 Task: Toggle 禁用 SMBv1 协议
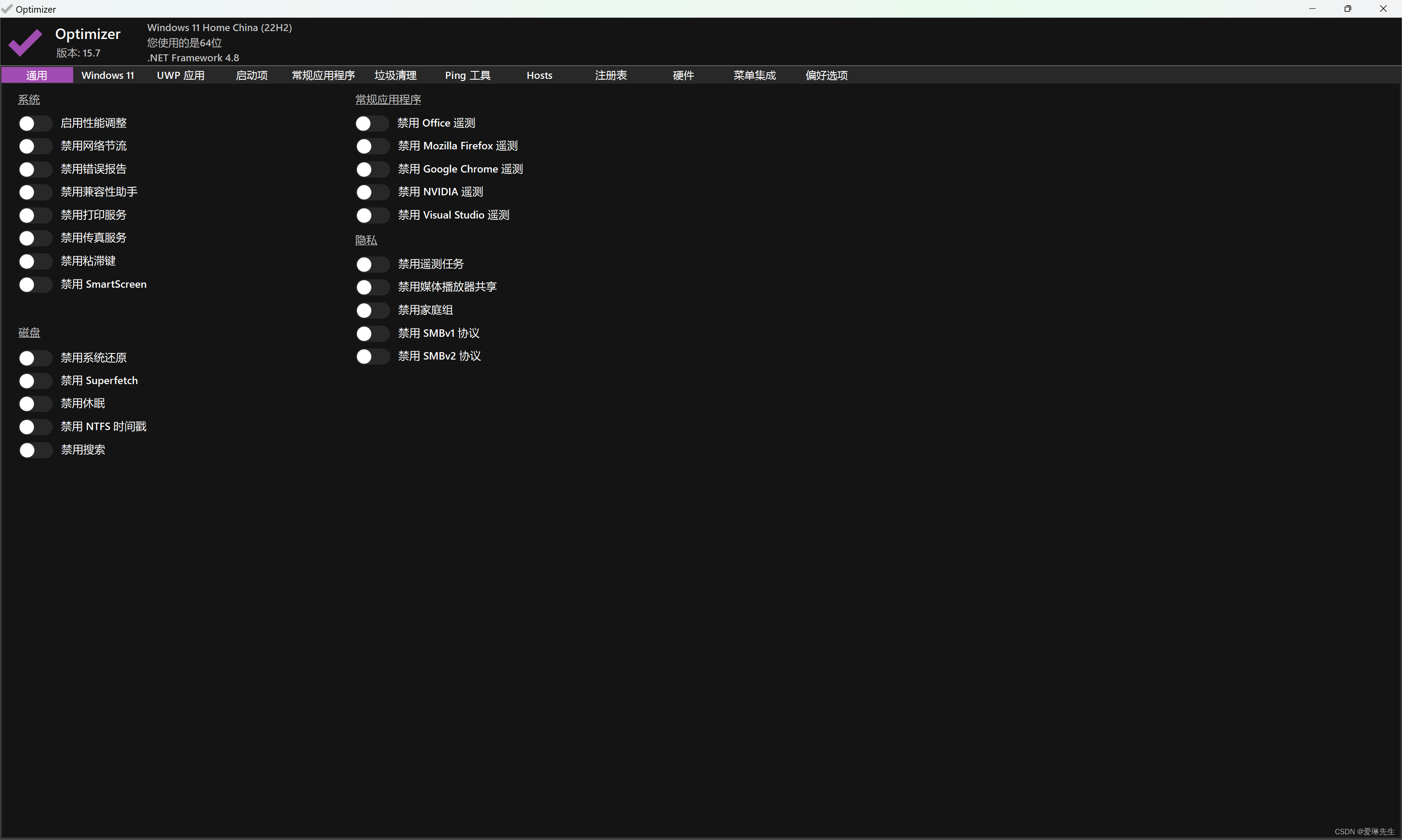point(372,333)
